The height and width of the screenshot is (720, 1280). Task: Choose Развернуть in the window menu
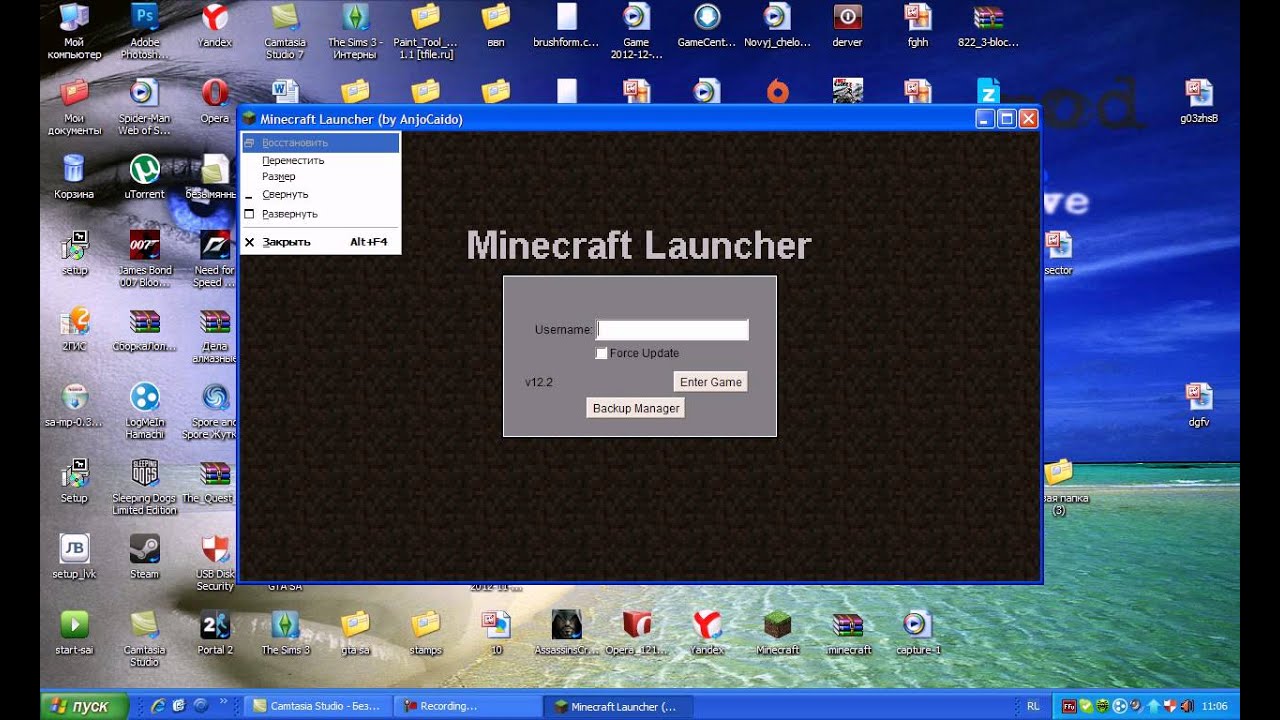pos(320,214)
